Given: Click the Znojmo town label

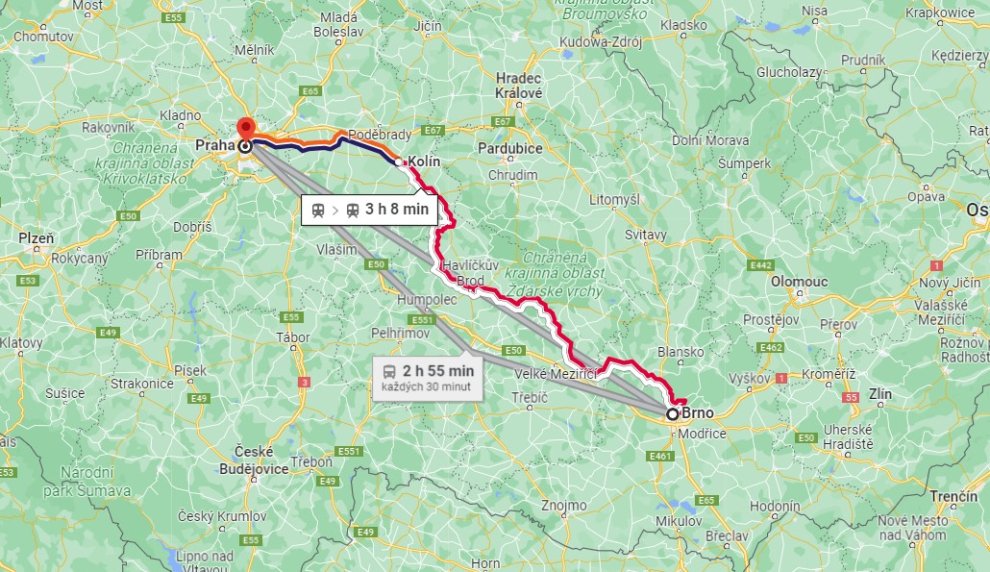Looking at the screenshot, I should 564,505.
